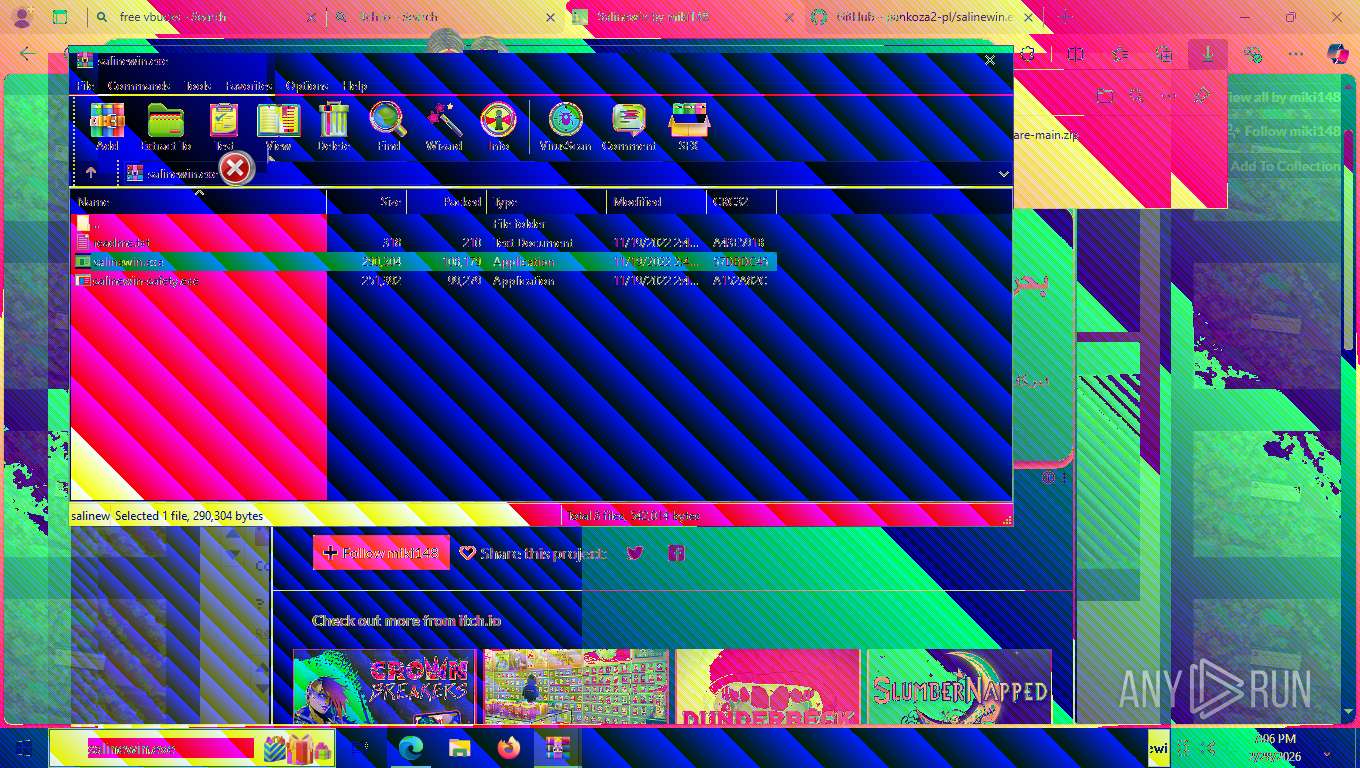Open the tab actions menu icon
The image size is (1360, 768).
(60, 17)
